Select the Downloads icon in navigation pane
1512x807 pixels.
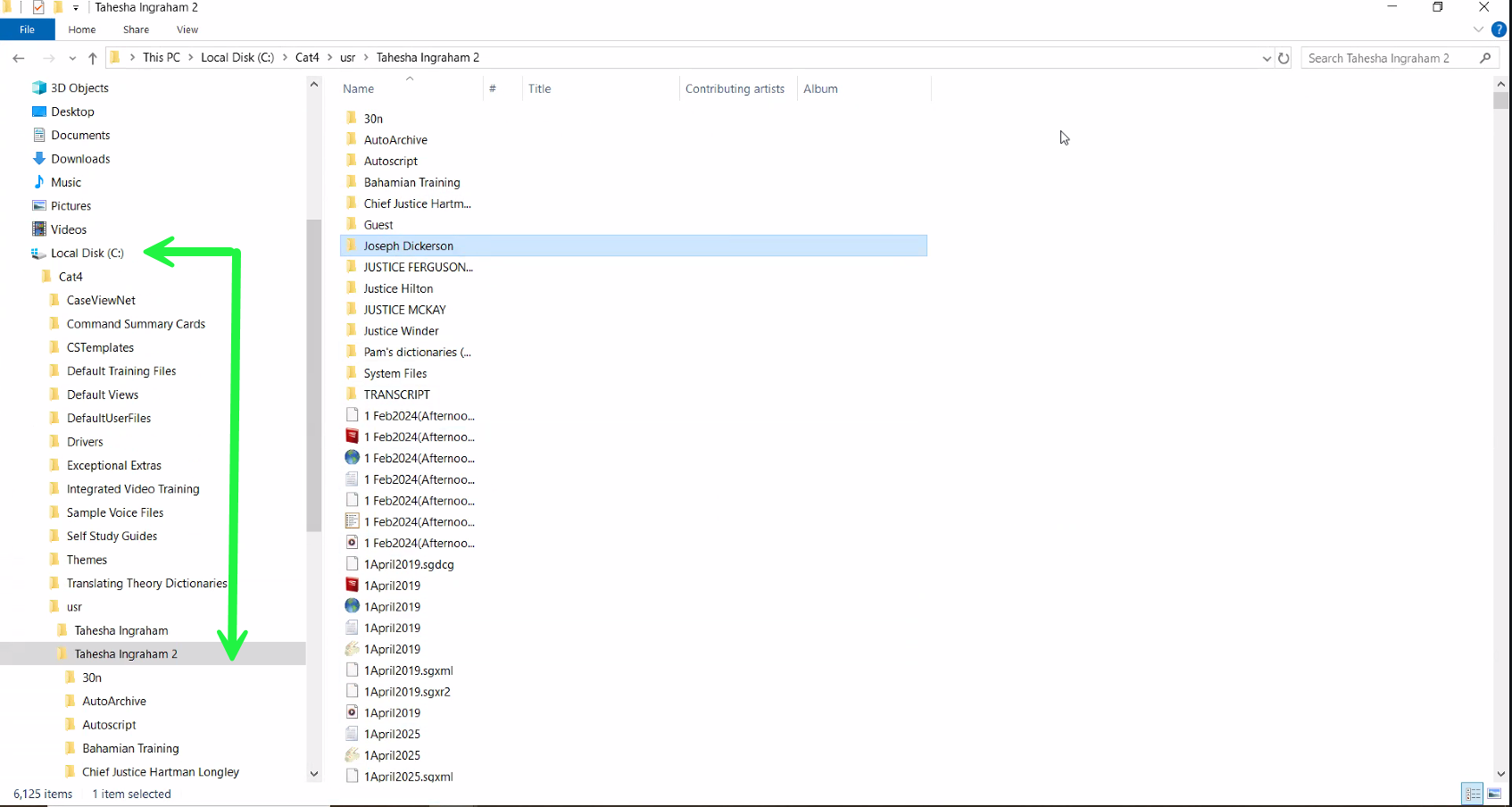[39, 159]
